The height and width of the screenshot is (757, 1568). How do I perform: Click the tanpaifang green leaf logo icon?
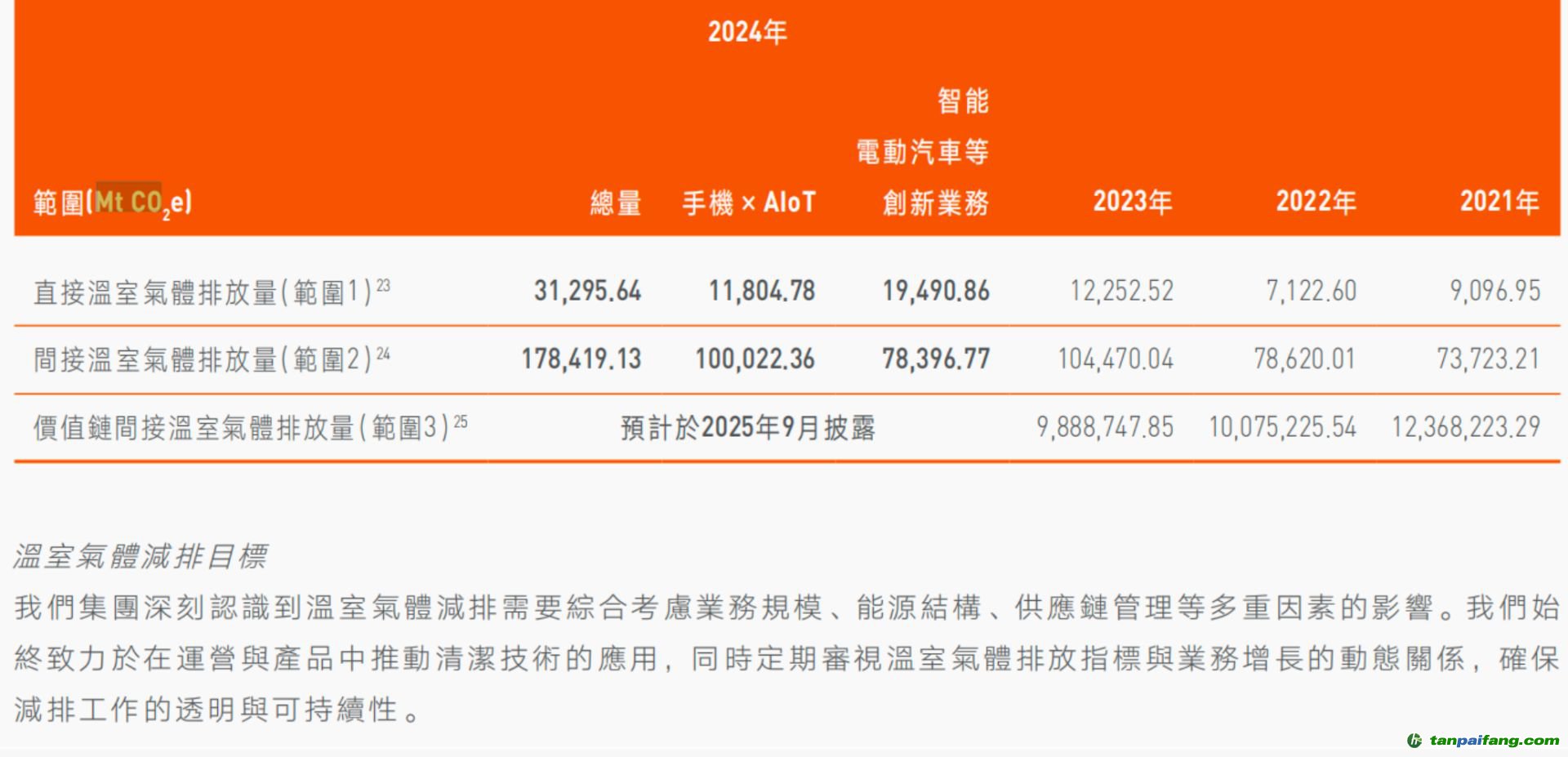(1414, 740)
